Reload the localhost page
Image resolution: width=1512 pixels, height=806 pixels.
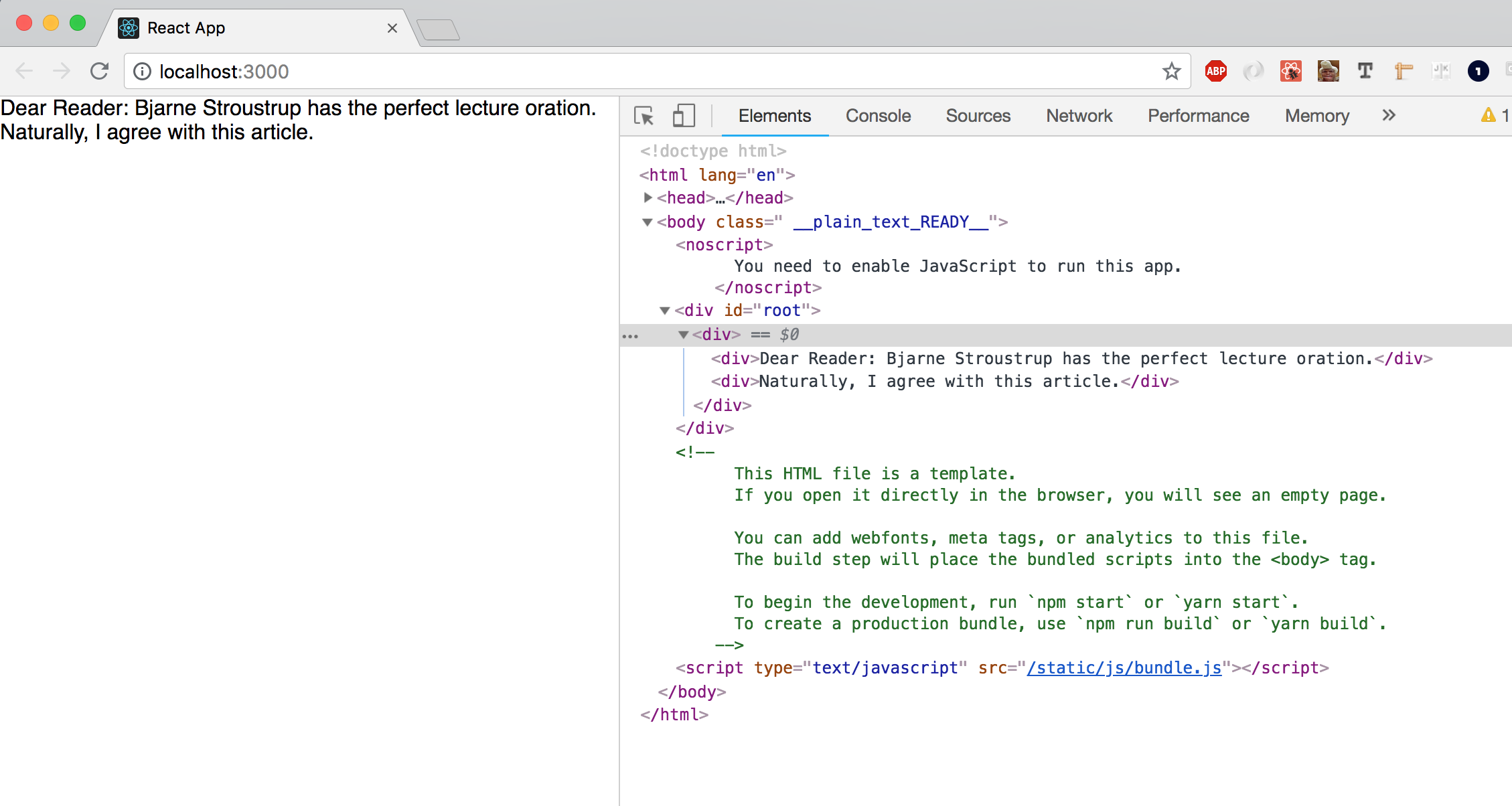[x=99, y=71]
